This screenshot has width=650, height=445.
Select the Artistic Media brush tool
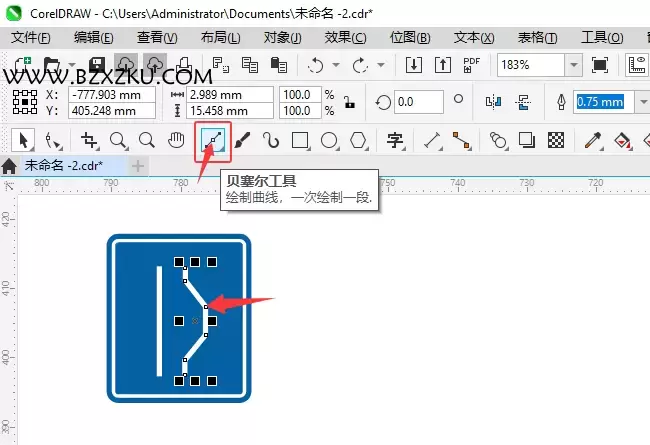(242, 140)
